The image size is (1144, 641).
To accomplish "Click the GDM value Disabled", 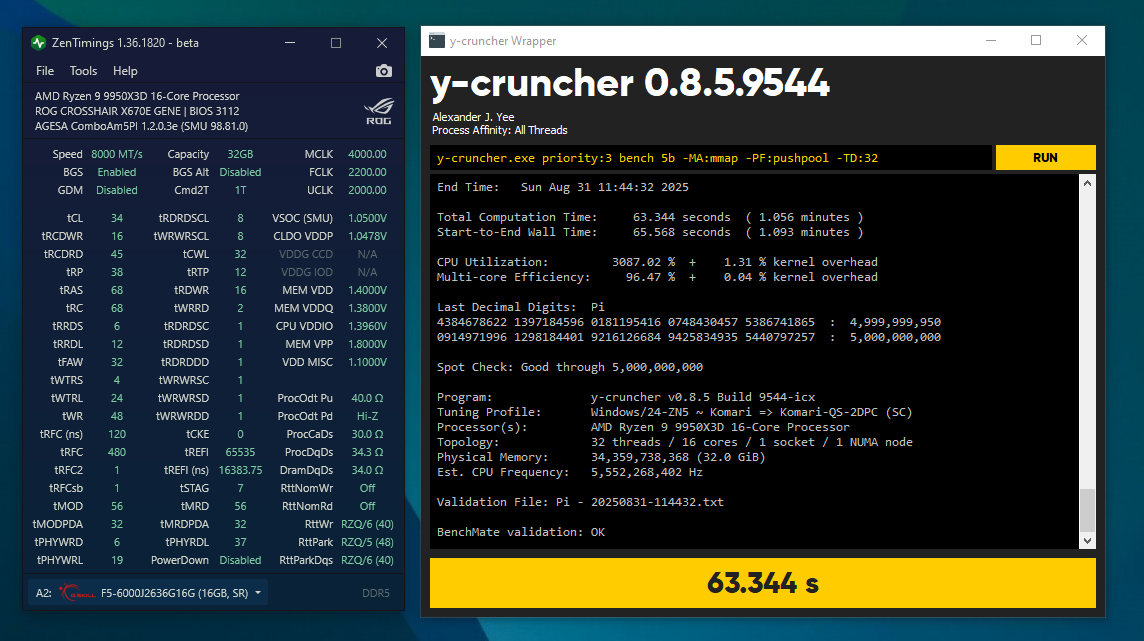I will point(117,190).
